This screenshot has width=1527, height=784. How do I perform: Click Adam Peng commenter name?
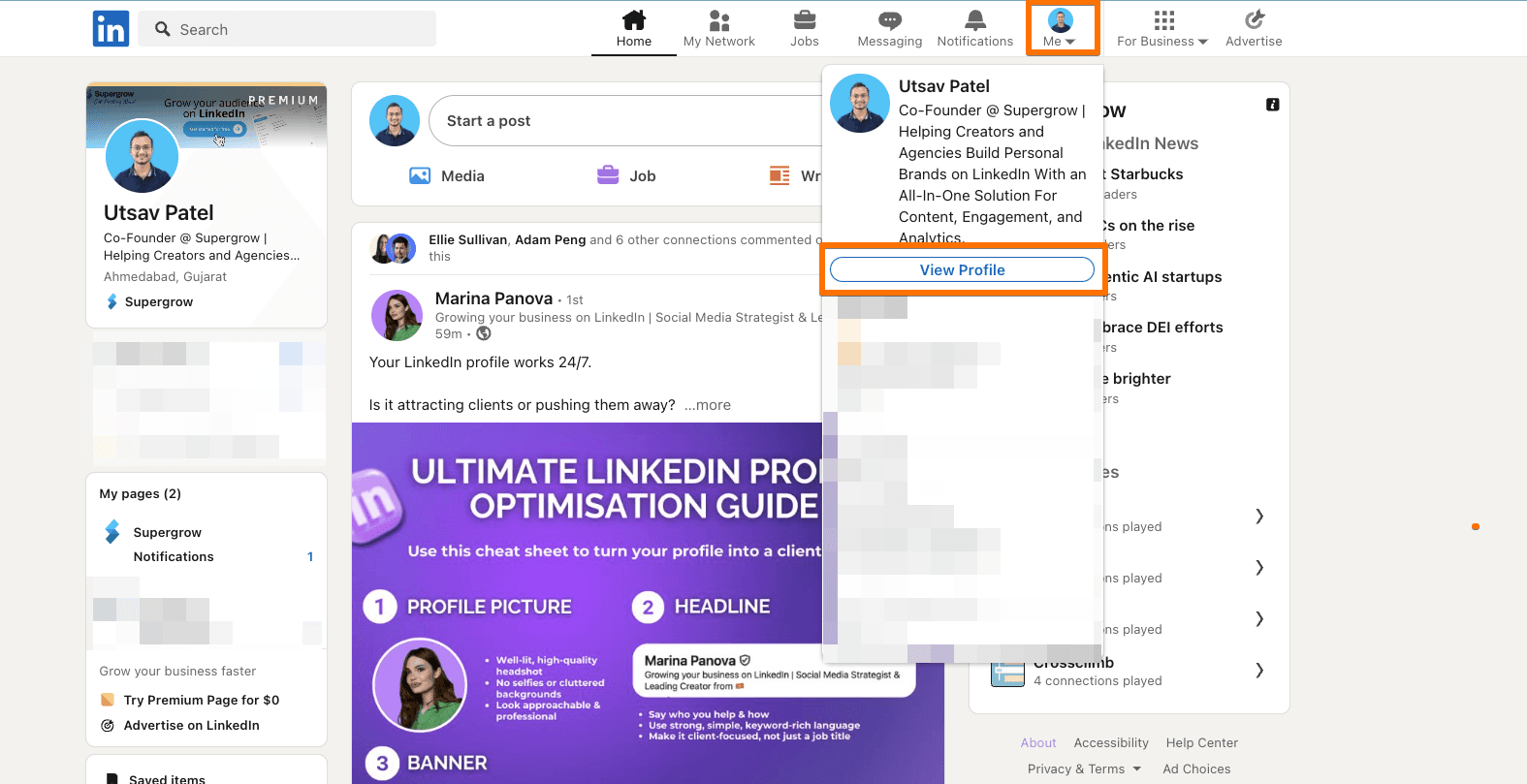[550, 239]
